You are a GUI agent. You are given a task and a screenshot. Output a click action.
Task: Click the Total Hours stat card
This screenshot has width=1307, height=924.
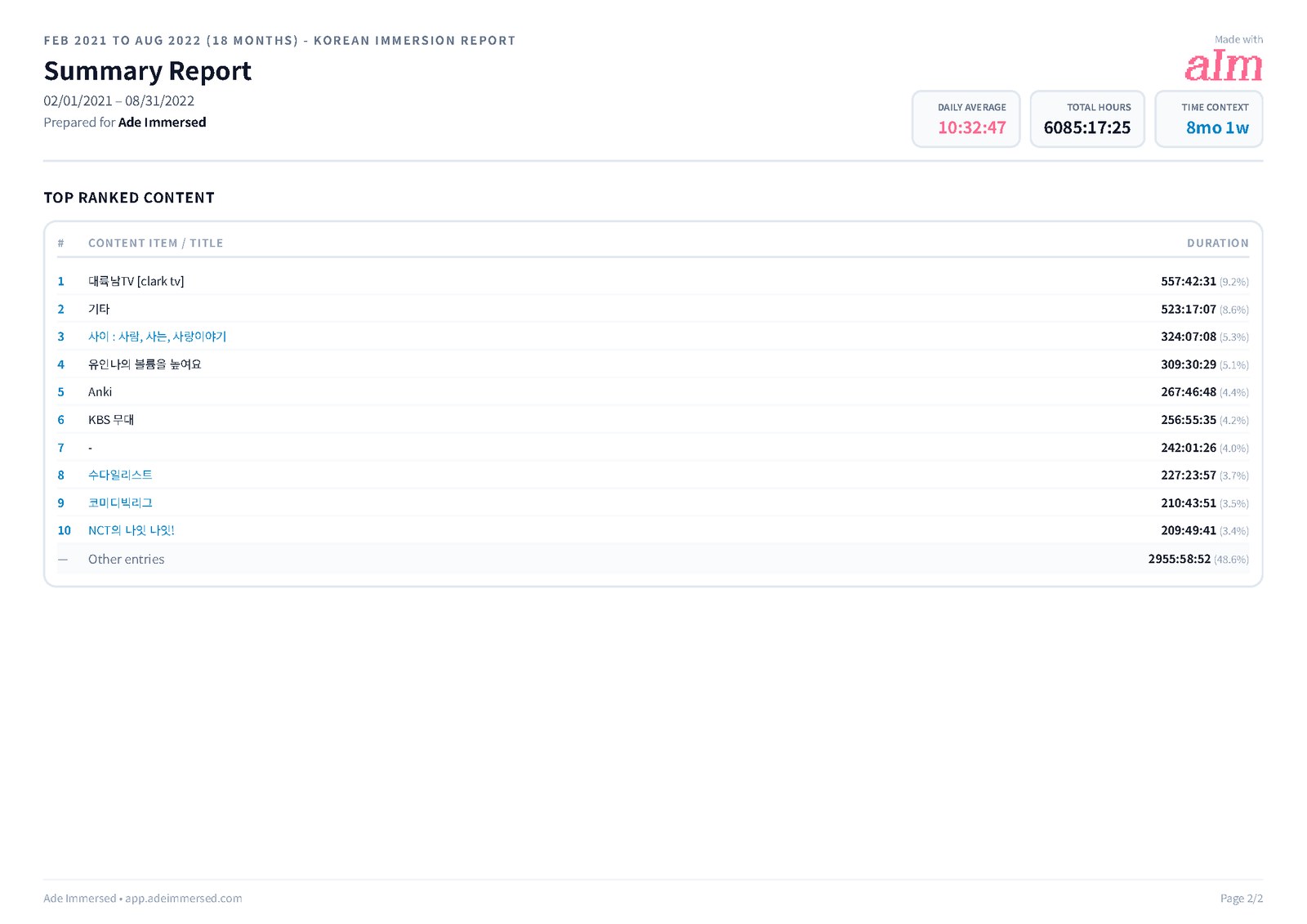[1087, 119]
